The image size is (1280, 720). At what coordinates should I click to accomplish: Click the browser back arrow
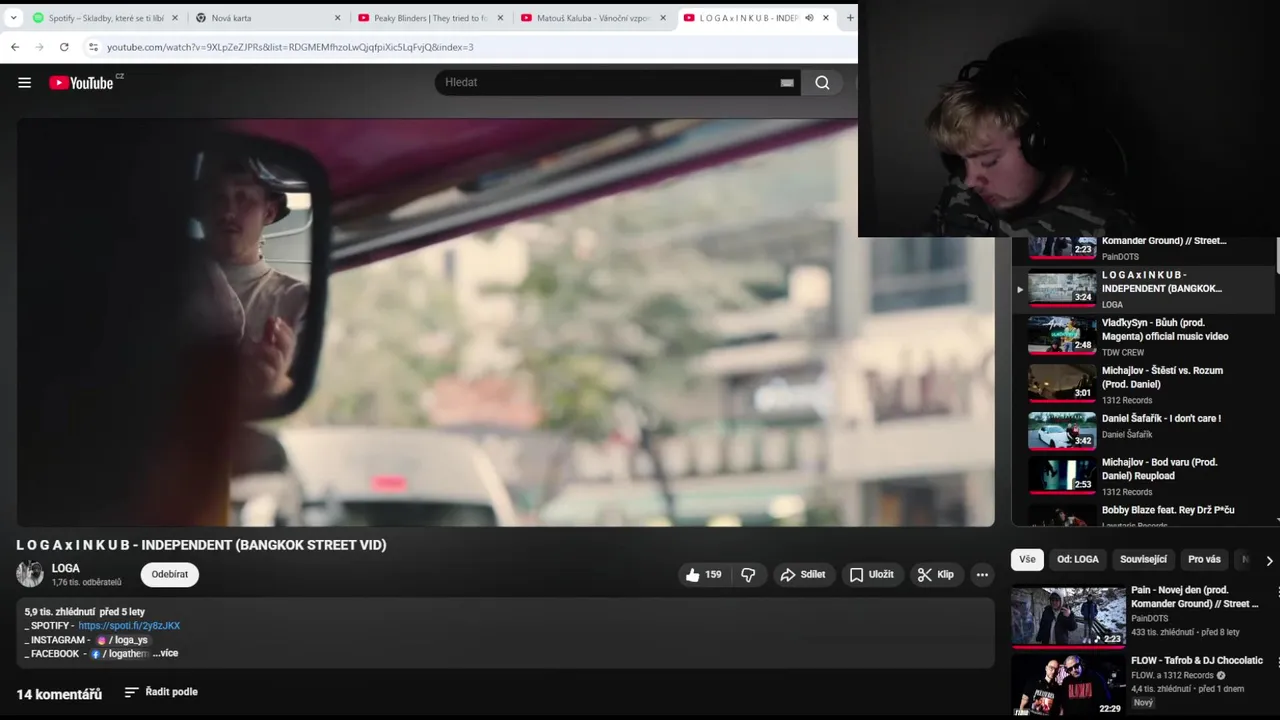(15, 47)
